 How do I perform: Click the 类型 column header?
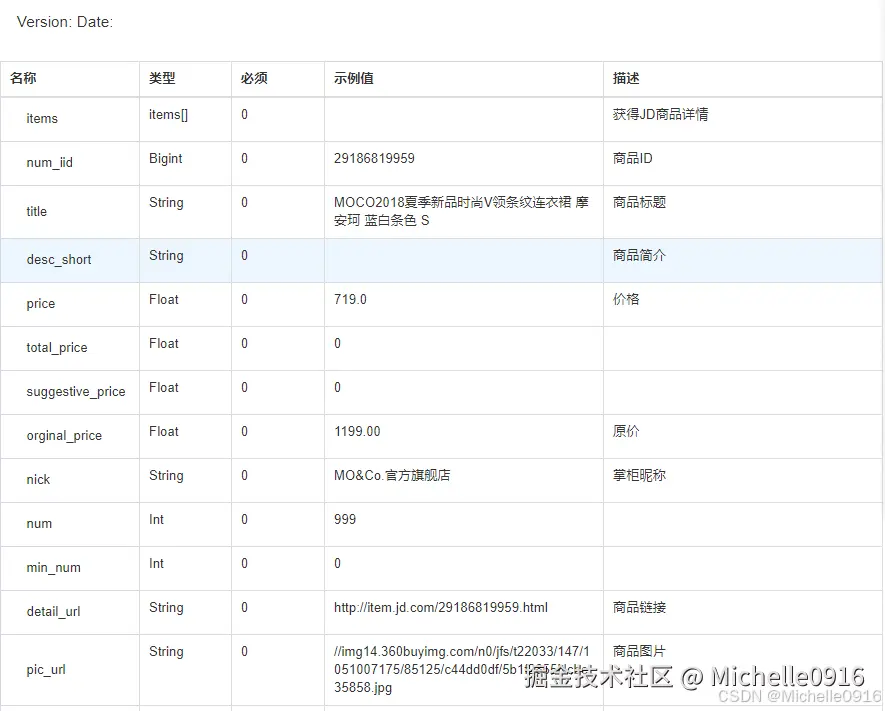(x=161, y=78)
